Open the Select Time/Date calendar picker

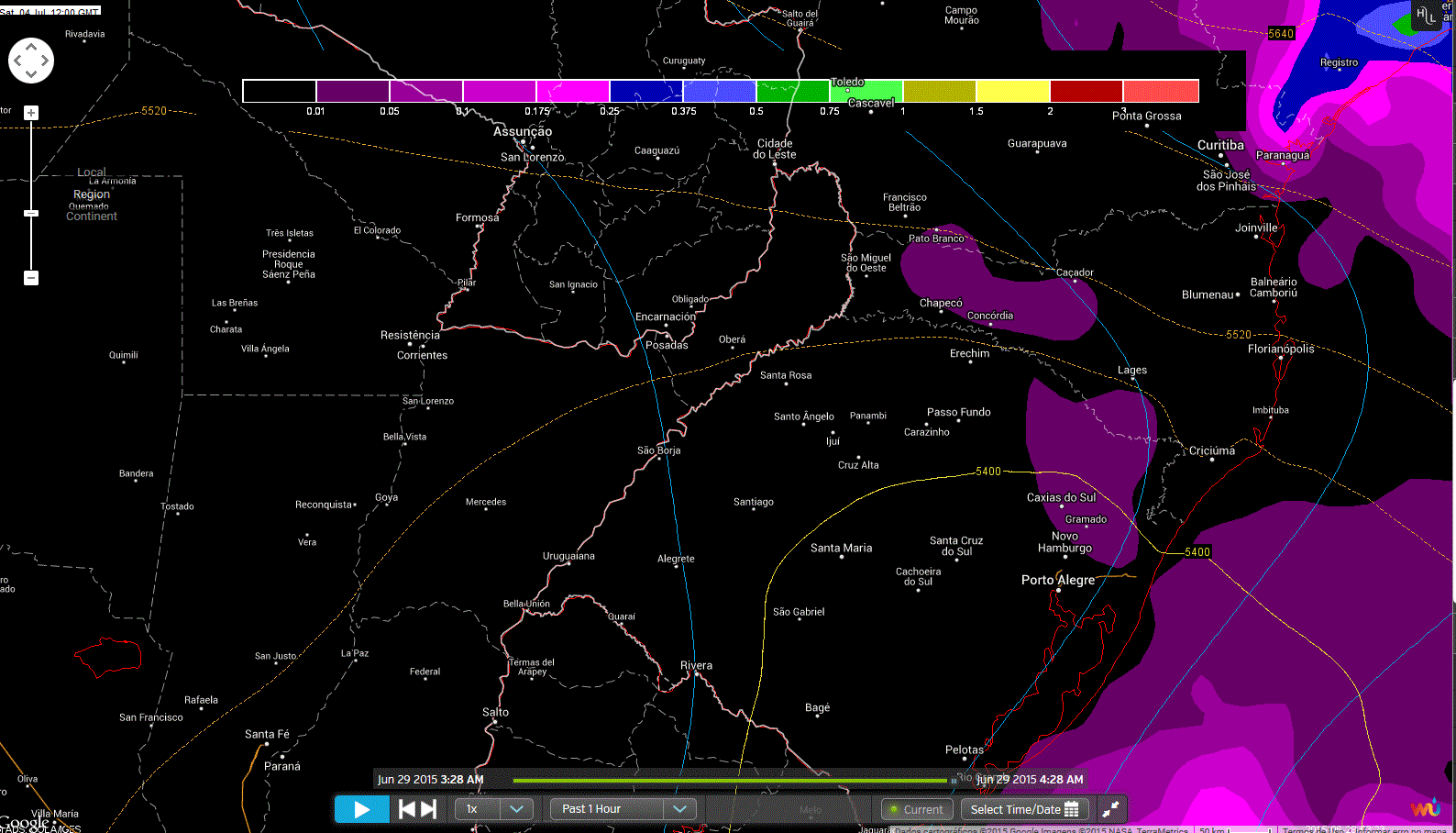click(1024, 809)
